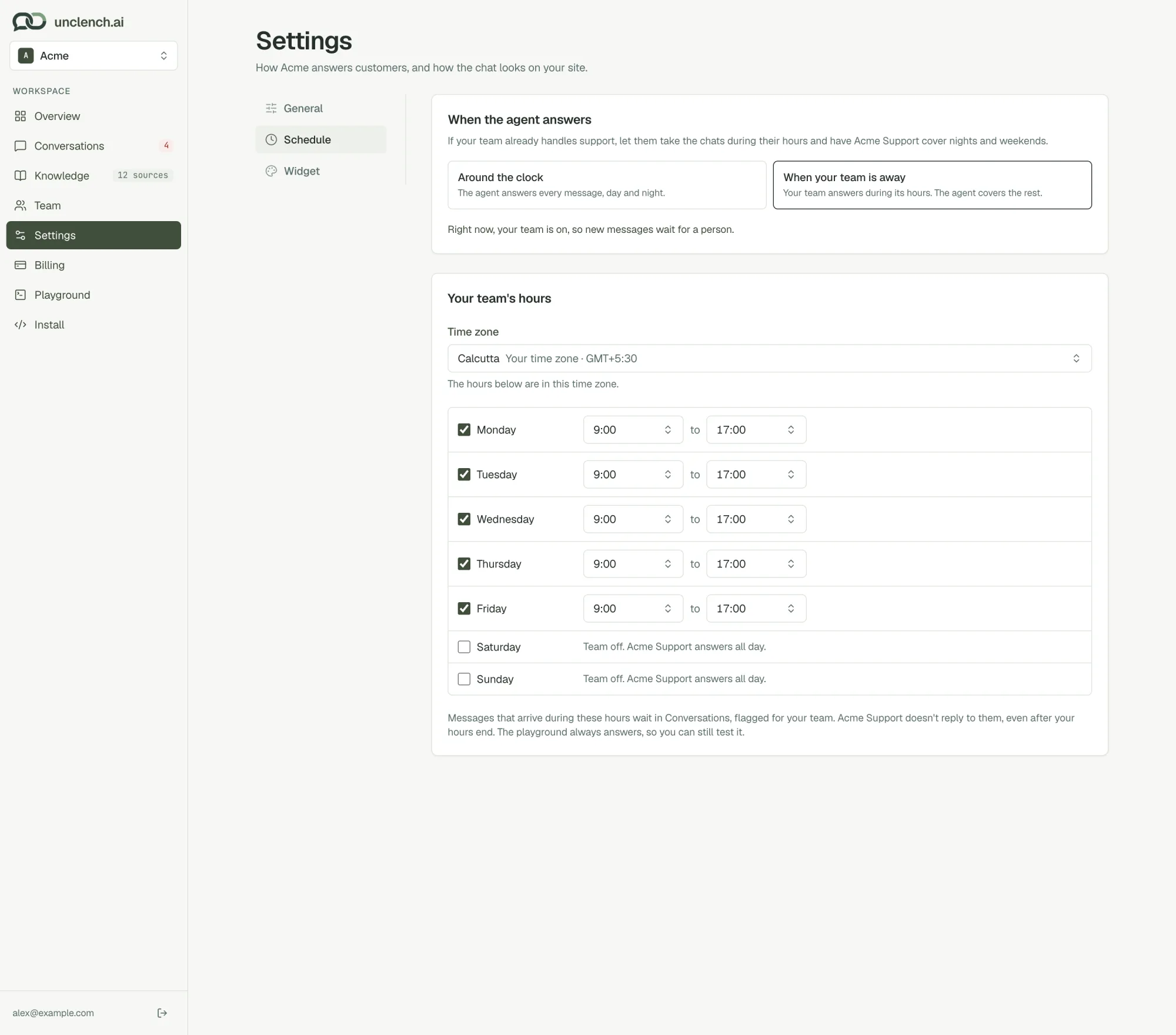Click the unclench.ai logo icon
Image resolution: width=1176 pixels, height=1035 pixels.
pyautogui.click(x=29, y=22)
